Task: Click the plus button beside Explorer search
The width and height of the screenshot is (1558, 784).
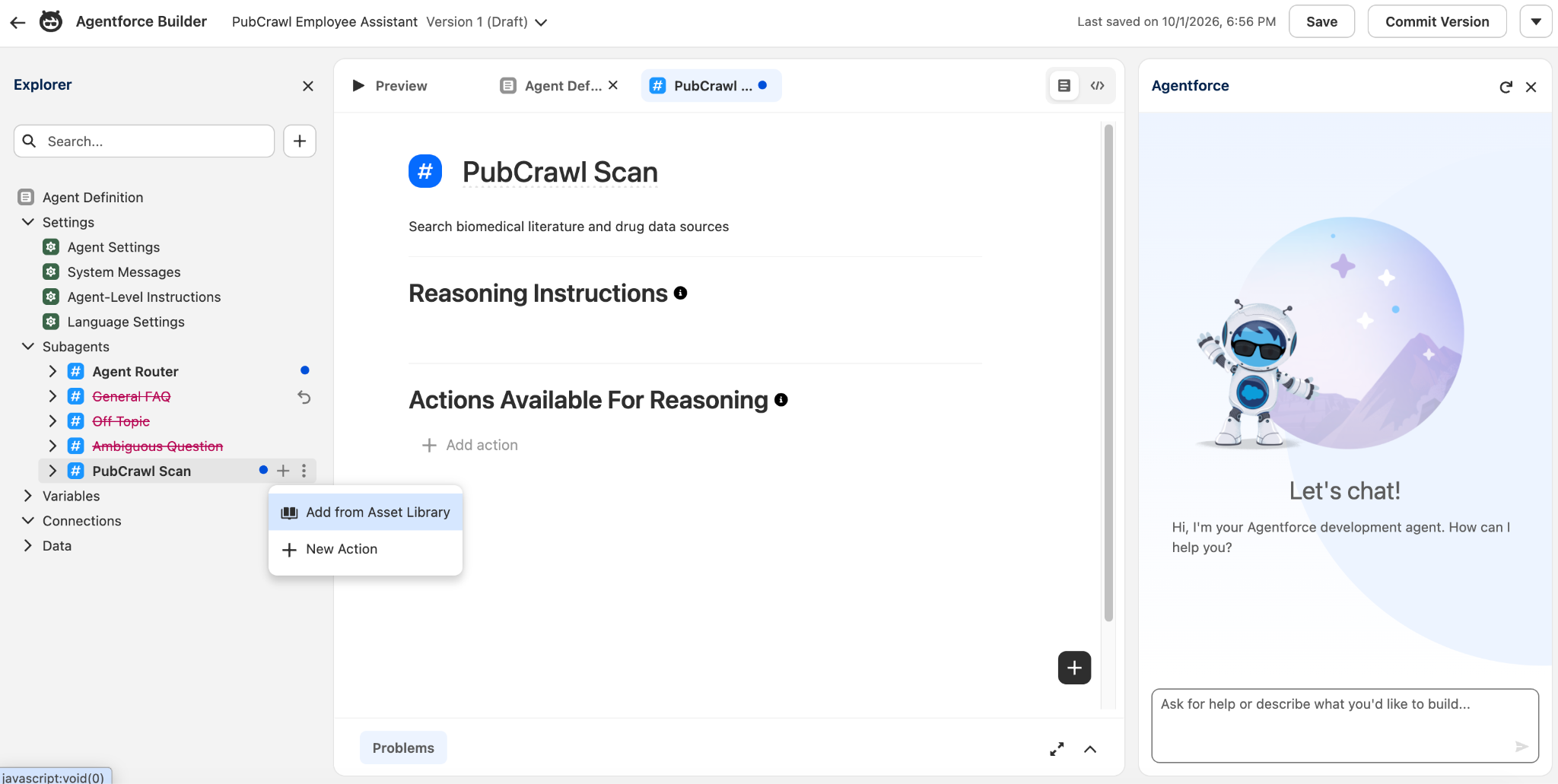Action: 300,141
